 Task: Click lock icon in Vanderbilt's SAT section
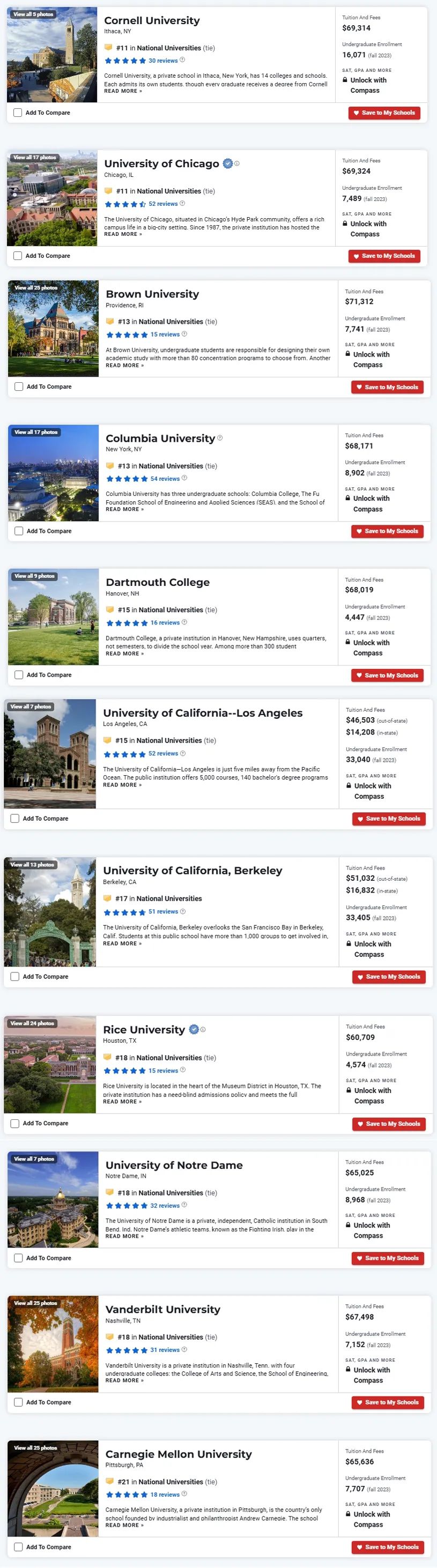[348, 1370]
